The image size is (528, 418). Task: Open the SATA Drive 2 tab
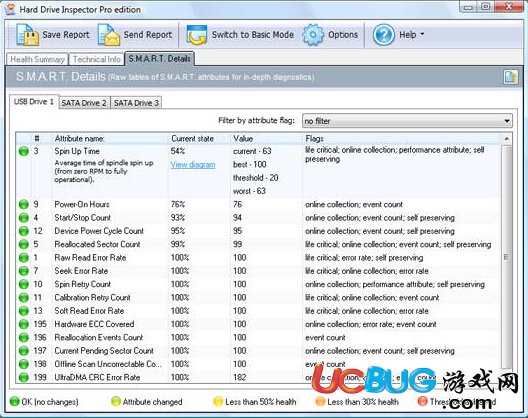tap(84, 103)
